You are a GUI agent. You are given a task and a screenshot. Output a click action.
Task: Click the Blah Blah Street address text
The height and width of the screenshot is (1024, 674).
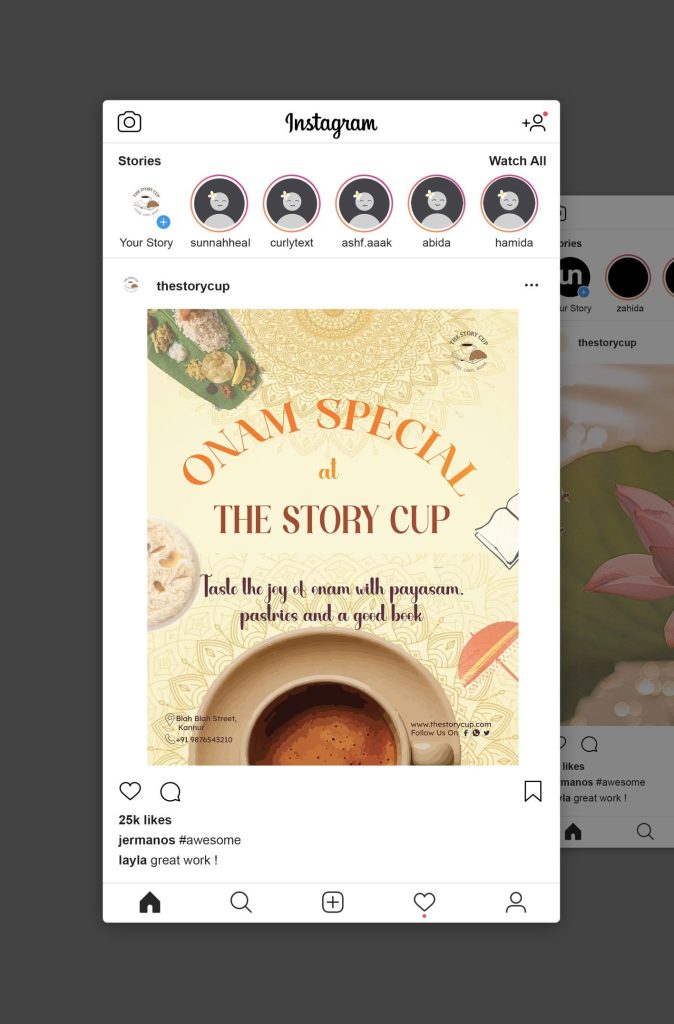click(x=206, y=722)
